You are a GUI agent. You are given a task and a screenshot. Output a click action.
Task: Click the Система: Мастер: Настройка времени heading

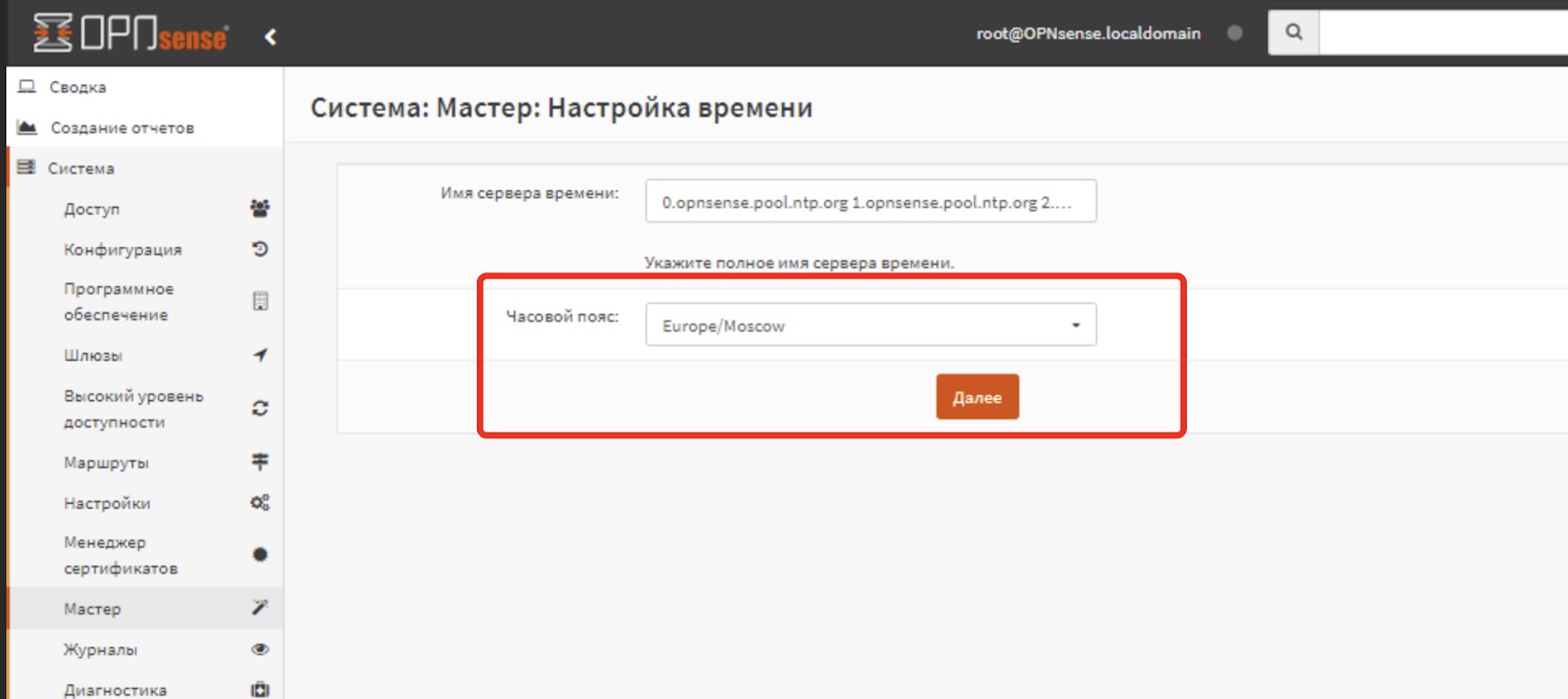coord(562,108)
